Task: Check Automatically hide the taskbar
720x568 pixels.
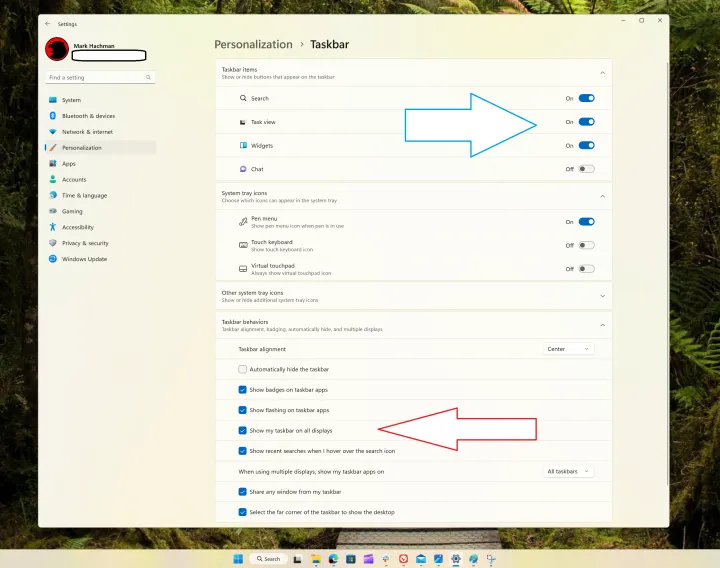Action: 242,369
